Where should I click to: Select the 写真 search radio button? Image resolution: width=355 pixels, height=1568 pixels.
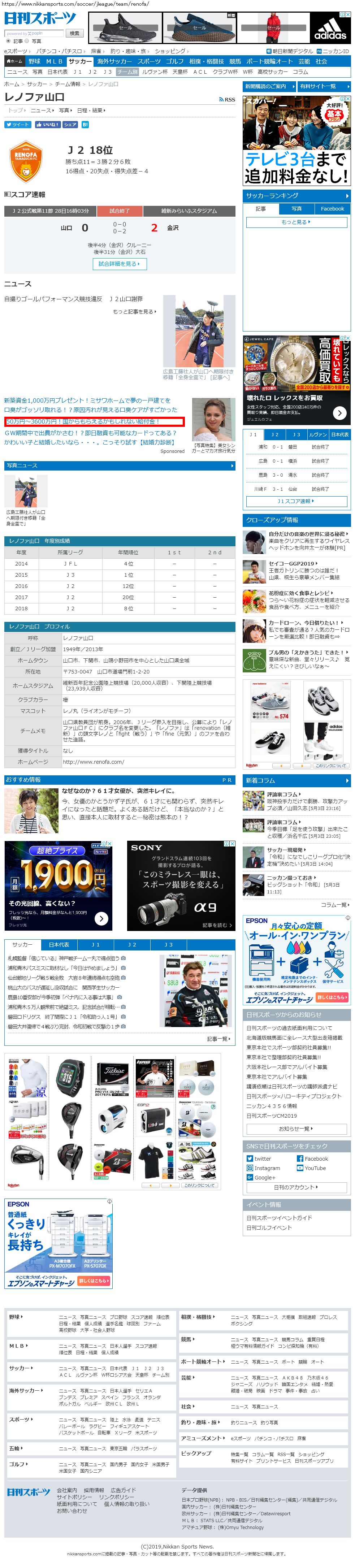click(27, 42)
